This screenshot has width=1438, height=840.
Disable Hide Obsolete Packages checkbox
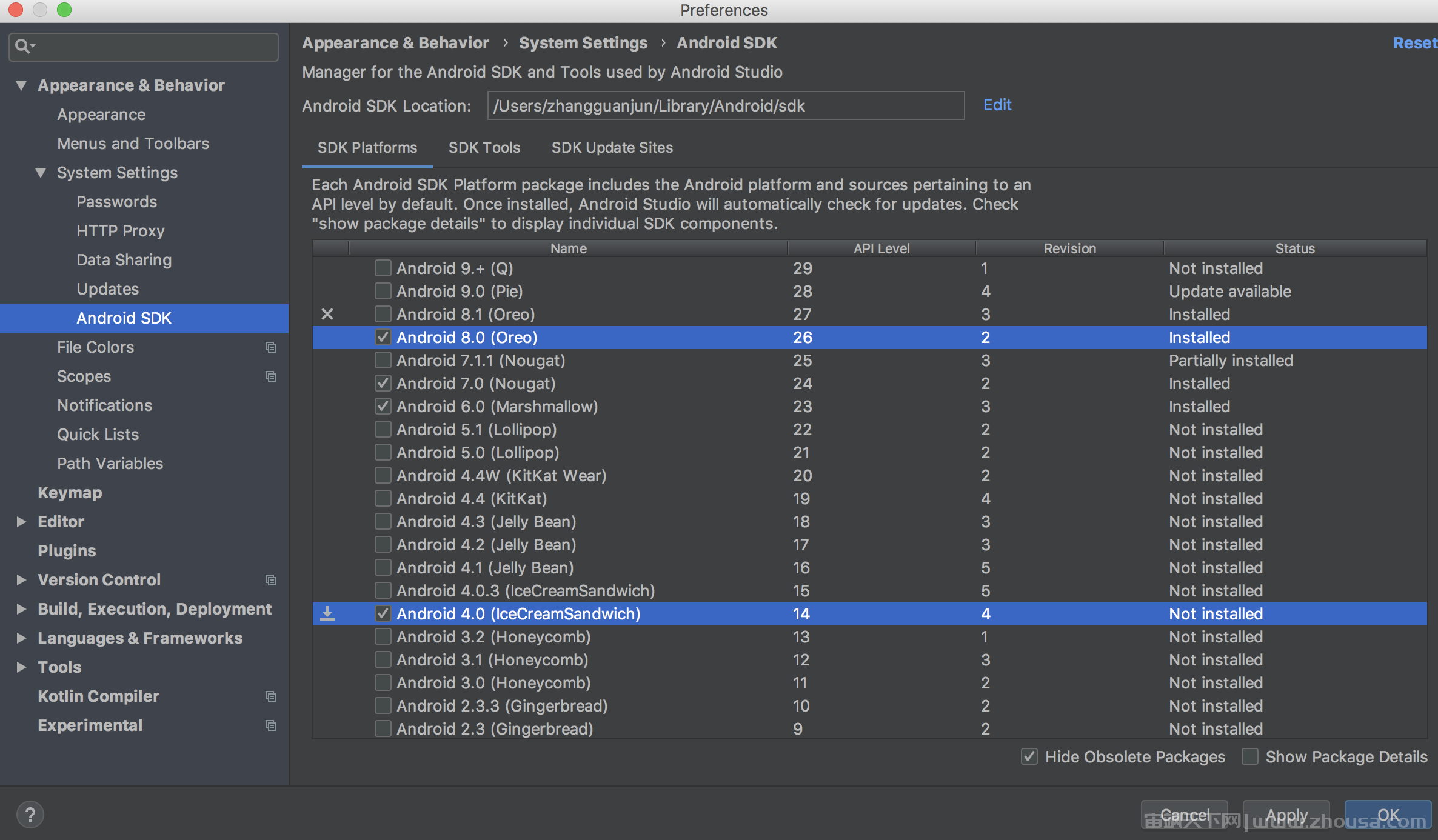coord(1029,756)
